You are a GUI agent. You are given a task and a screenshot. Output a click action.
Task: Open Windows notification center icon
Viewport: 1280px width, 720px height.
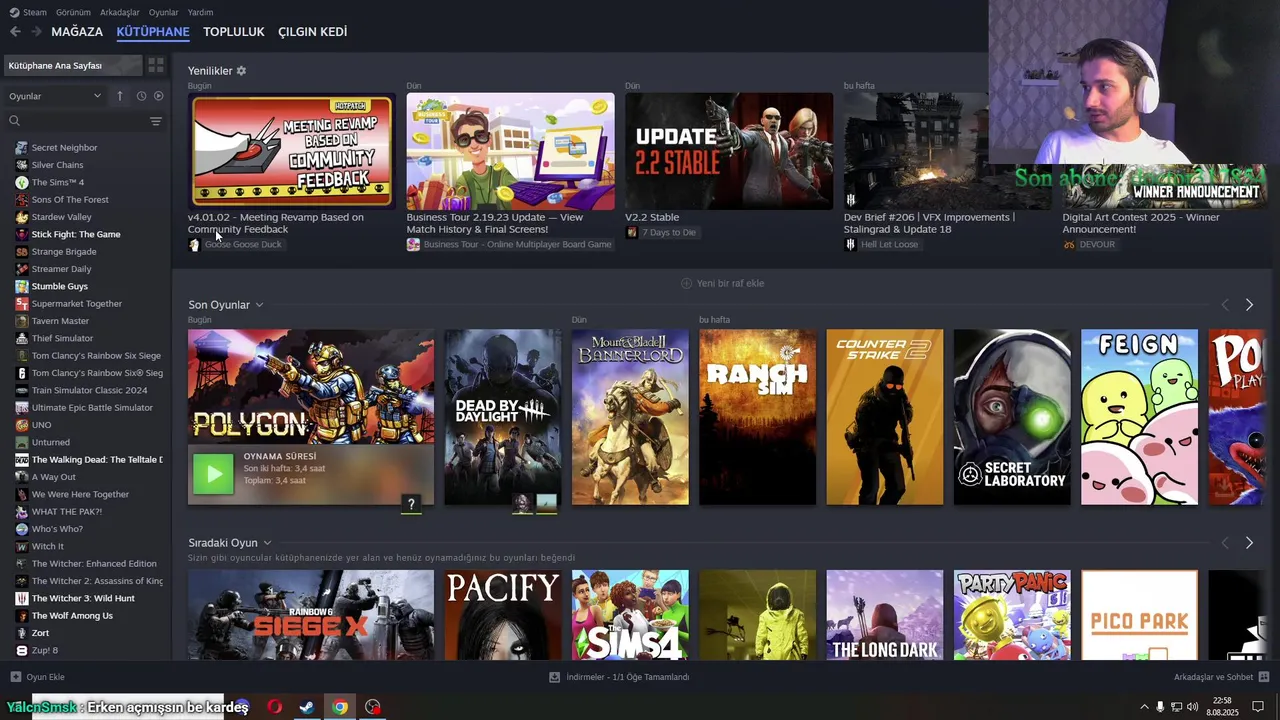1258,707
